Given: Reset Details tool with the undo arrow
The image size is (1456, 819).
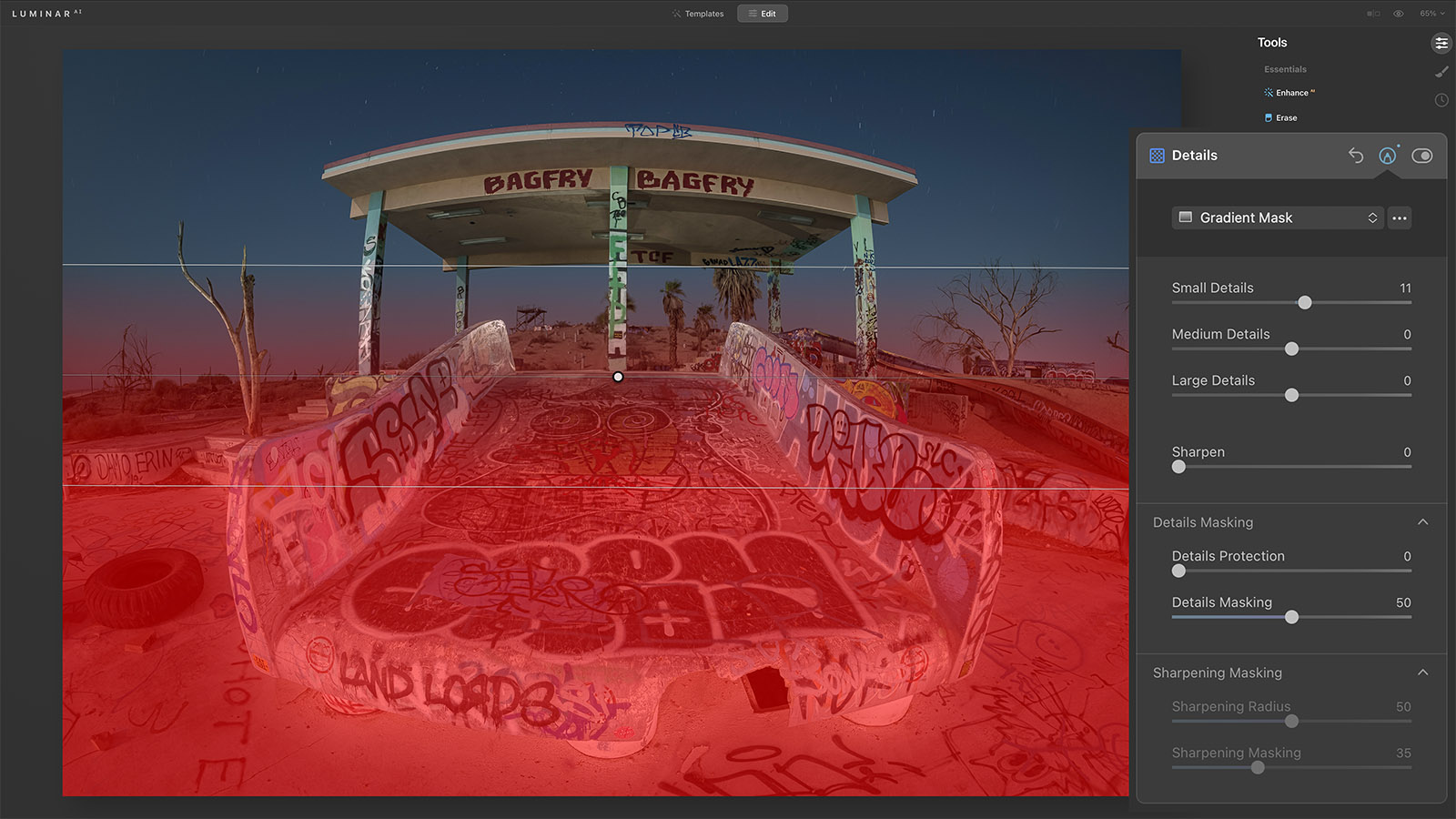Looking at the screenshot, I should [1355, 156].
